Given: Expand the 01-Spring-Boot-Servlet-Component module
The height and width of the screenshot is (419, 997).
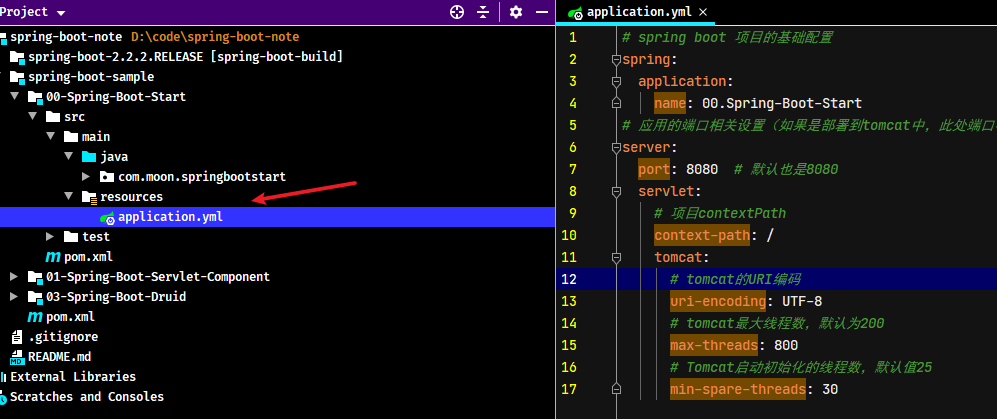Looking at the screenshot, I should pos(14,277).
